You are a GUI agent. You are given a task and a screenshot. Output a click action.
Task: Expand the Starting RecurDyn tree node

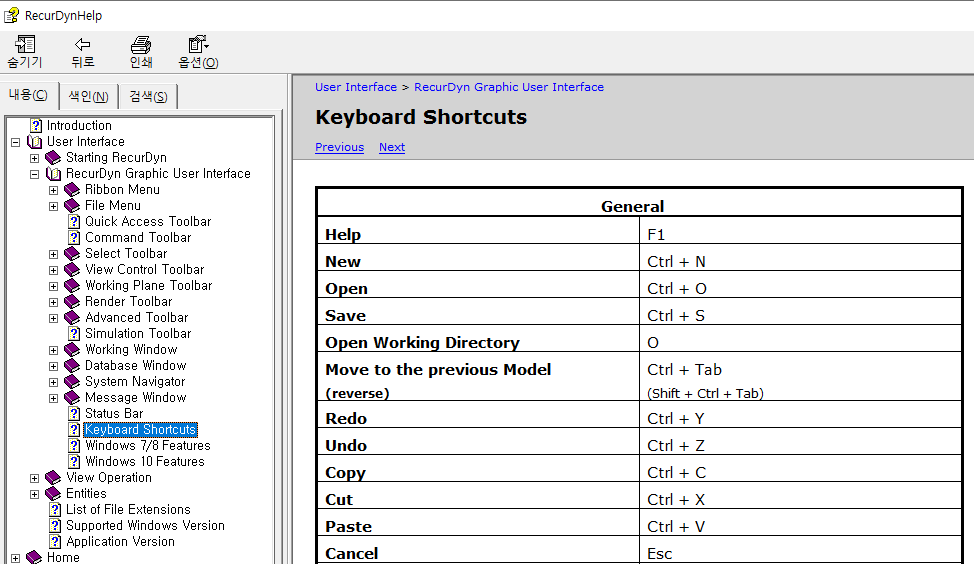click(x=35, y=158)
